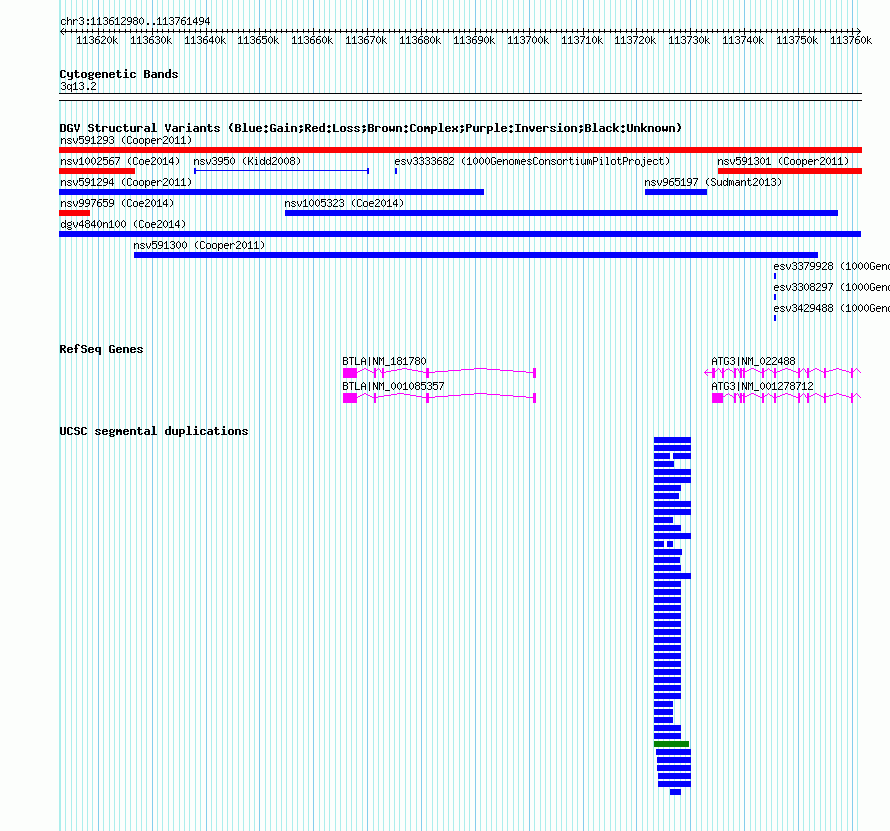The width and height of the screenshot is (890, 831).
Task: Open the BTLA|NM_001085357 gene label
Action: coord(393,386)
